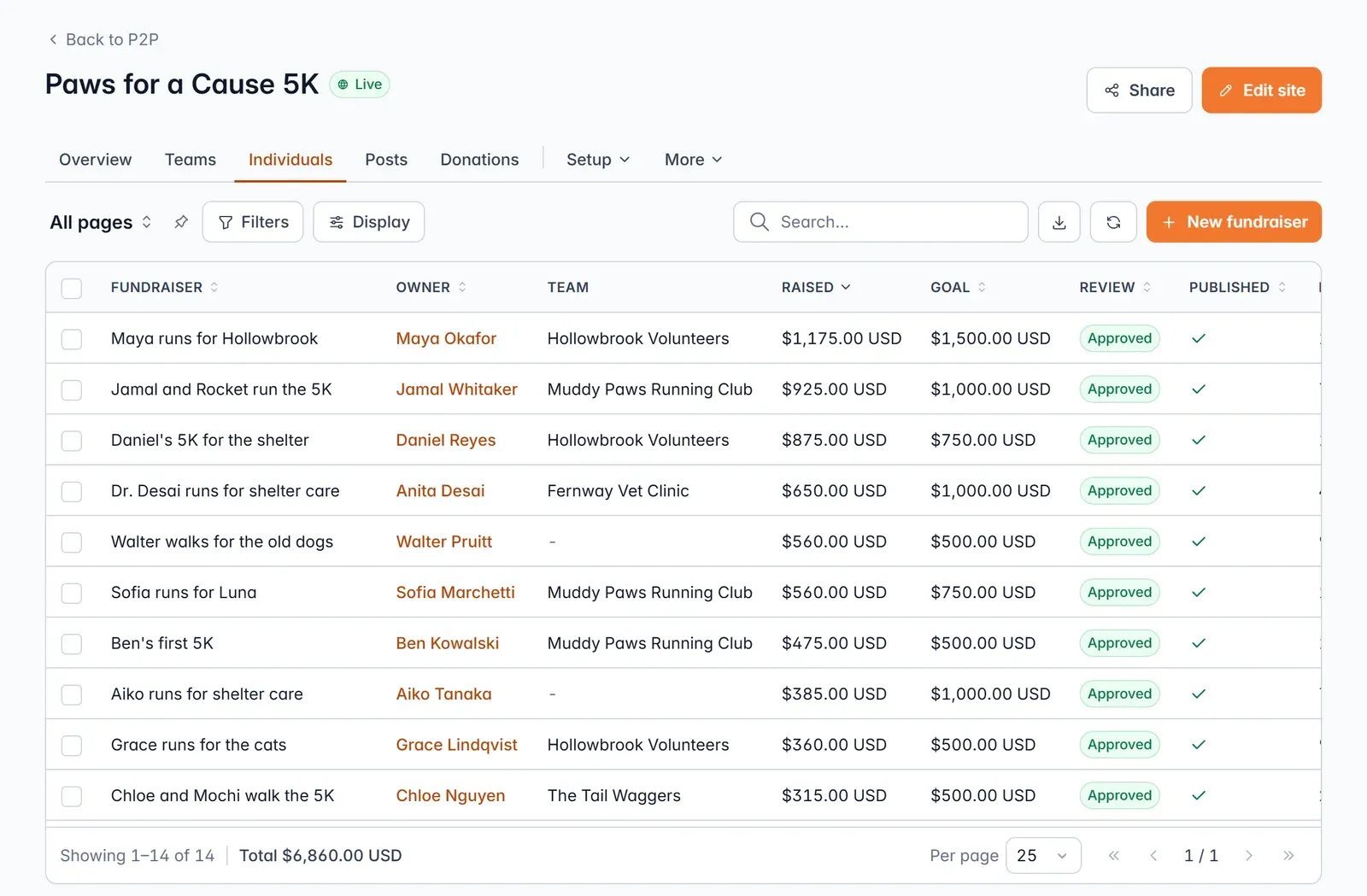The width and height of the screenshot is (1367, 896).
Task: Switch to the Overview tab
Action: coord(96,160)
